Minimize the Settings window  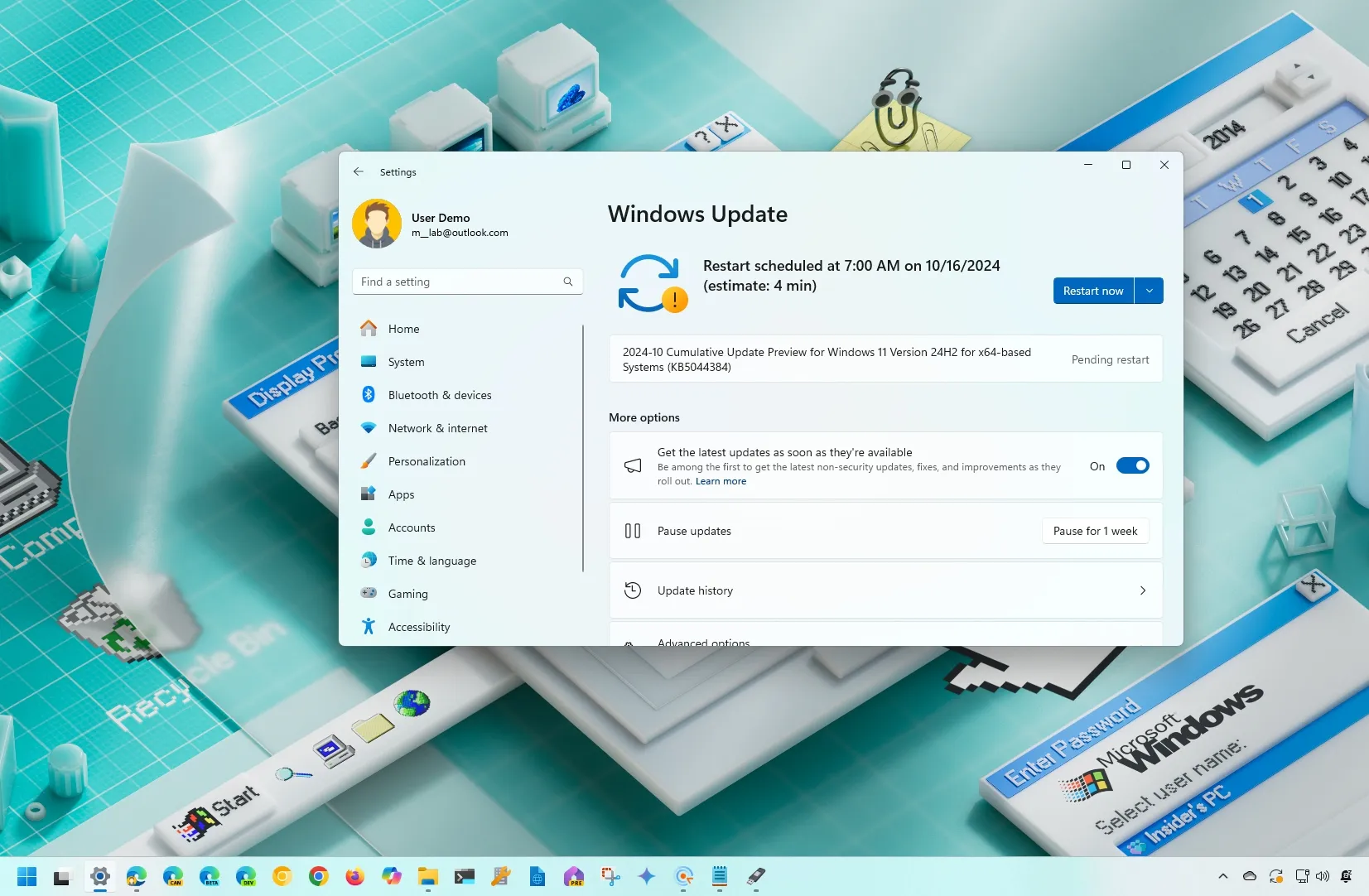click(1088, 165)
